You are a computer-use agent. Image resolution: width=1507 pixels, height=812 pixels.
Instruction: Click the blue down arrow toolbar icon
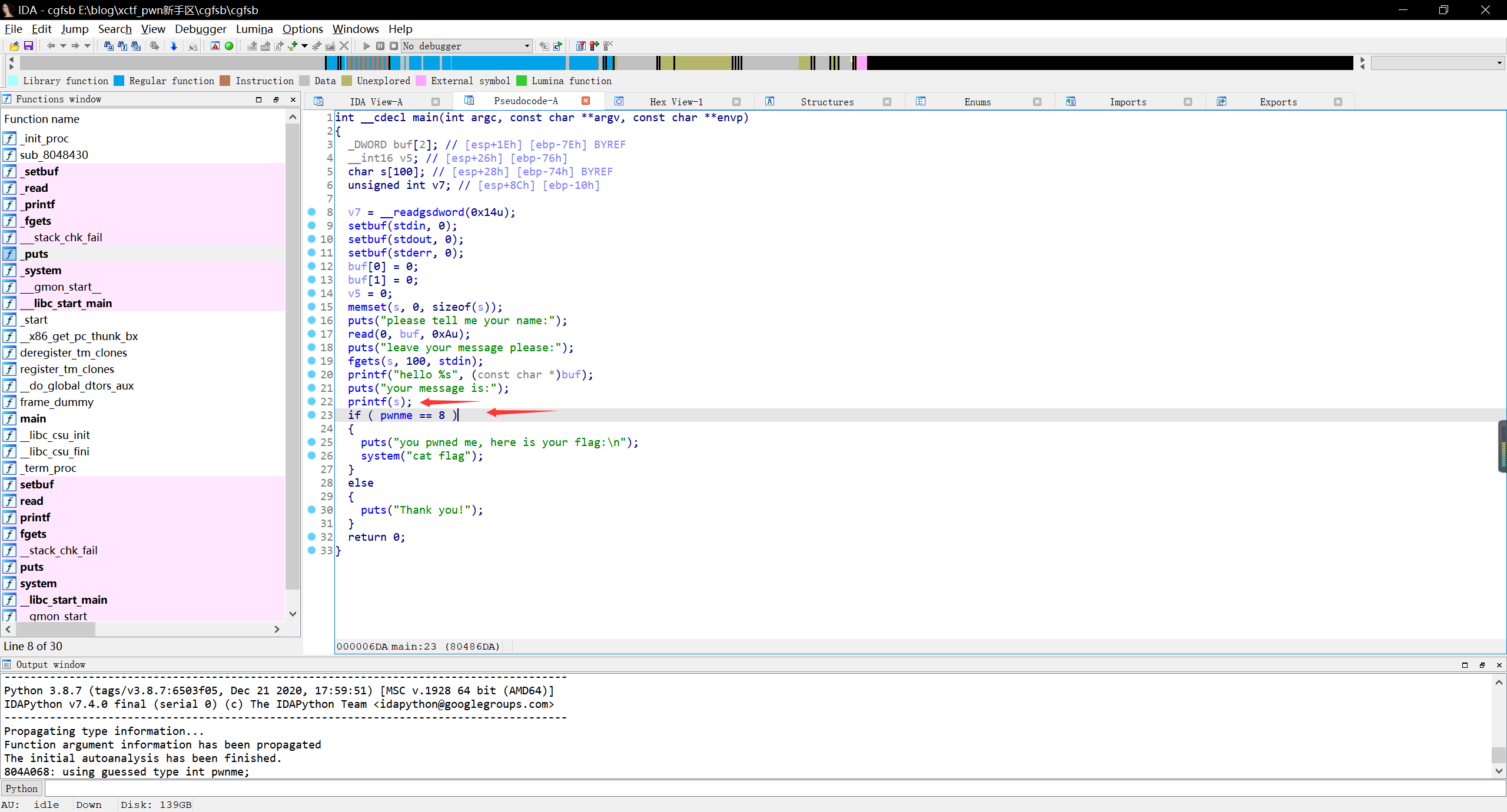click(174, 46)
